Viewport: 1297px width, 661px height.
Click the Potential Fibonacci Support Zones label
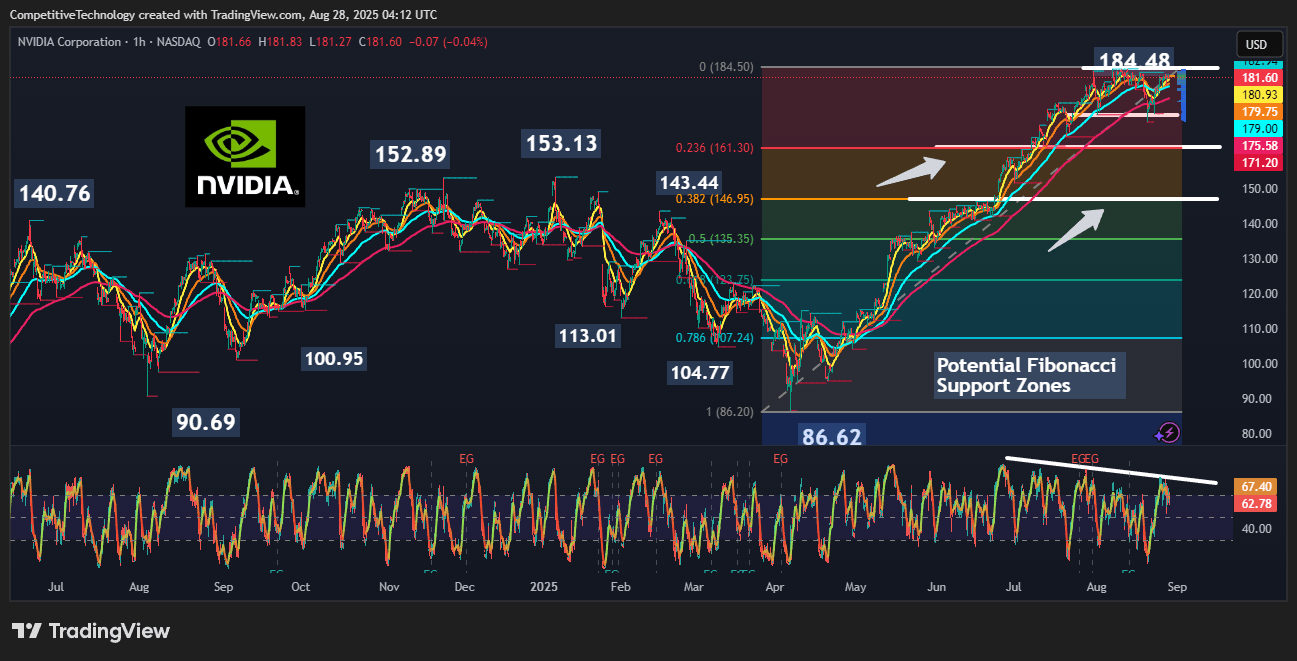(x=1028, y=375)
